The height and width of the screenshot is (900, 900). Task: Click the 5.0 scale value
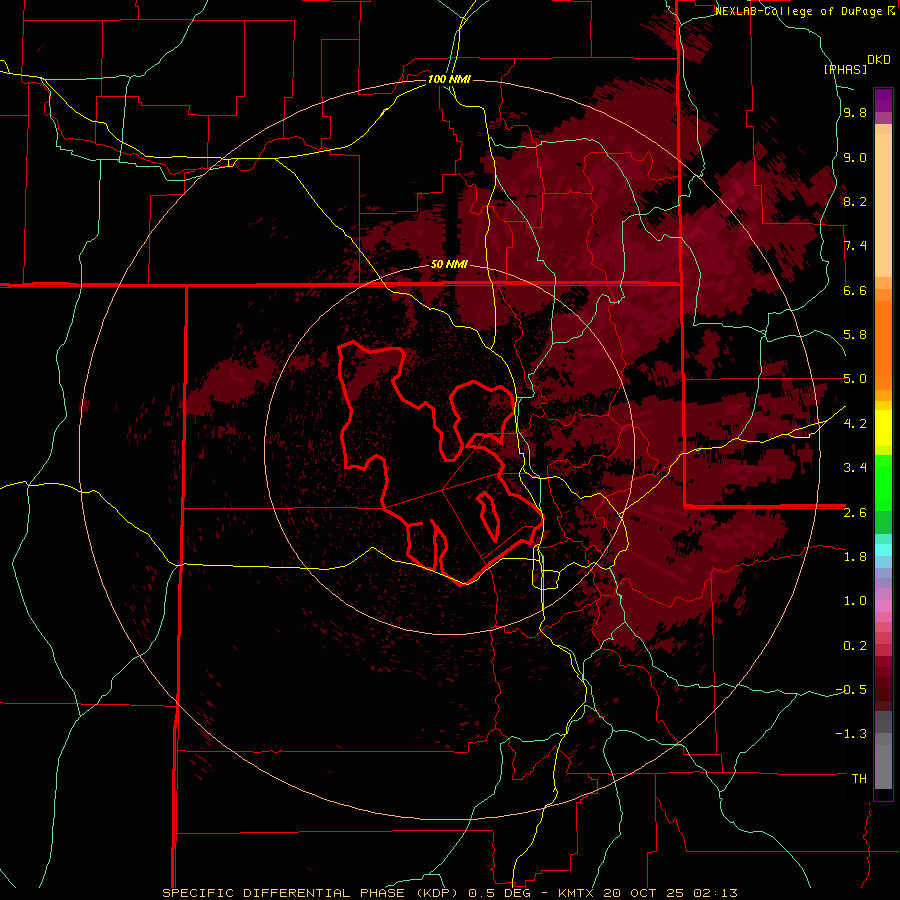click(x=855, y=379)
